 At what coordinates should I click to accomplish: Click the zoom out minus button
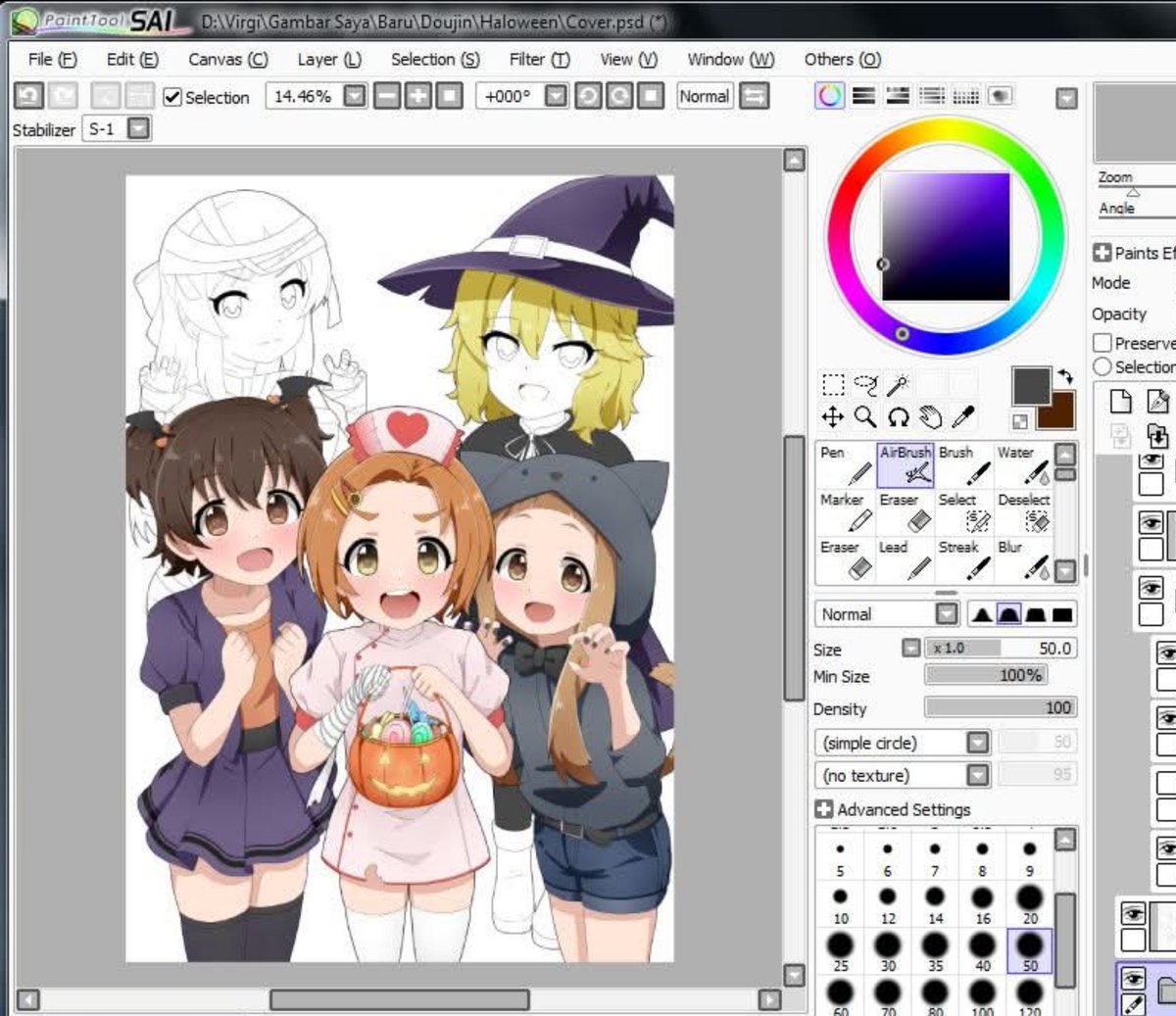(x=387, y=96)
